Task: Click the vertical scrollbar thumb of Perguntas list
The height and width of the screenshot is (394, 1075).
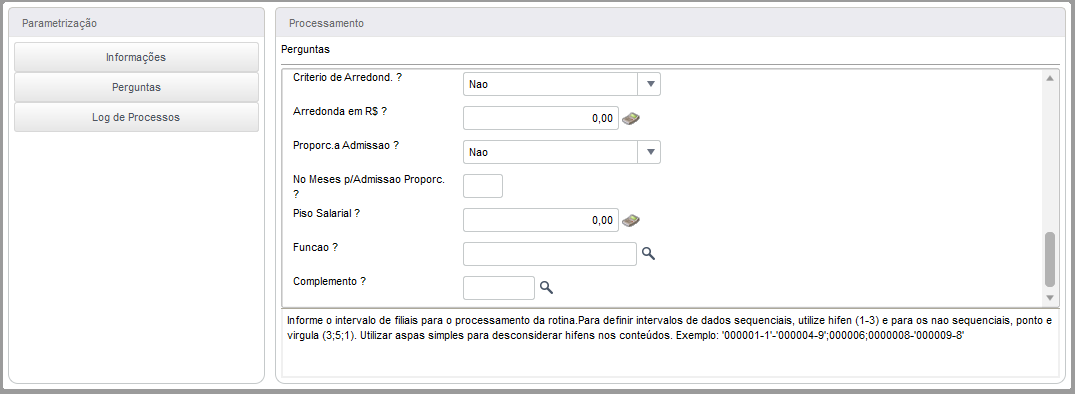Action: (1049, 259)
